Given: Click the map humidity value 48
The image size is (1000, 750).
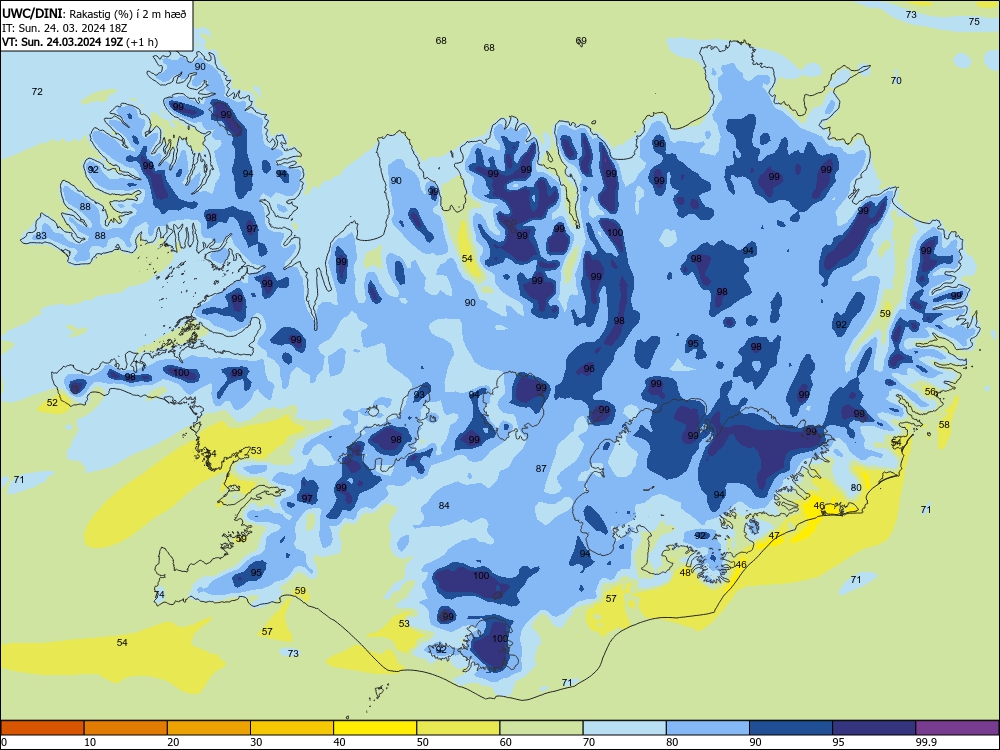Looking at the screenshot, I should click(685, 573).
